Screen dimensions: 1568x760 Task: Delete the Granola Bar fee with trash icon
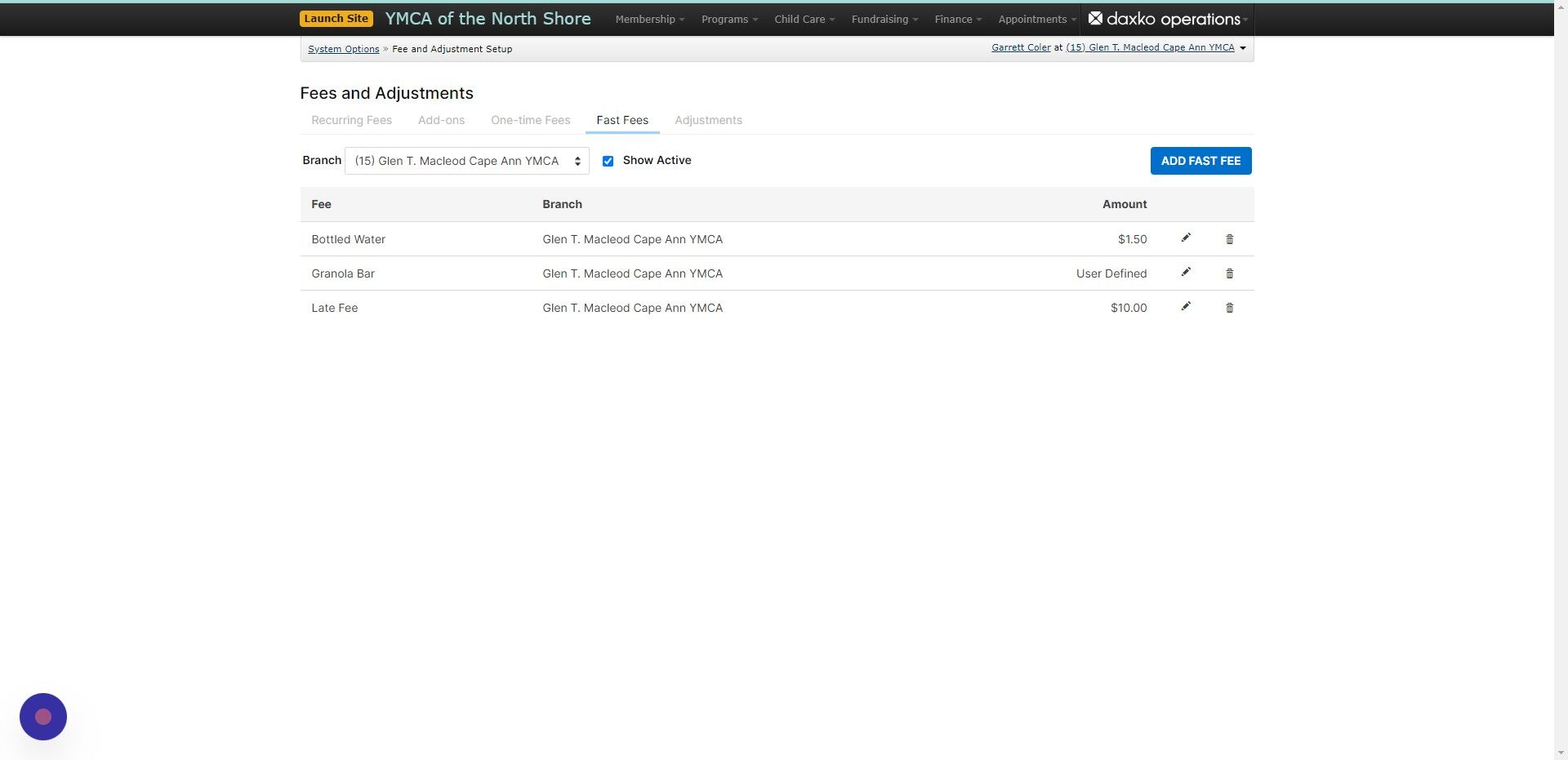tap(1229, 273)
